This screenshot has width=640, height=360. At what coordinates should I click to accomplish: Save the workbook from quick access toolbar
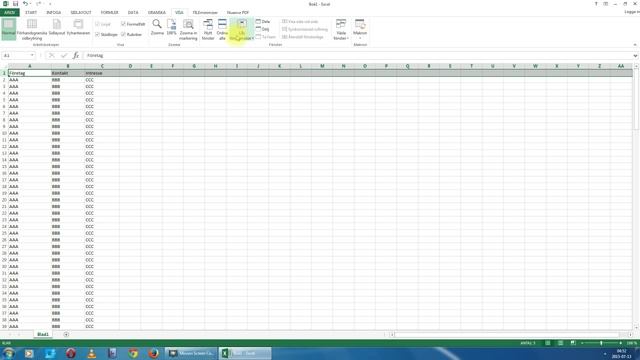coord(16,4)
